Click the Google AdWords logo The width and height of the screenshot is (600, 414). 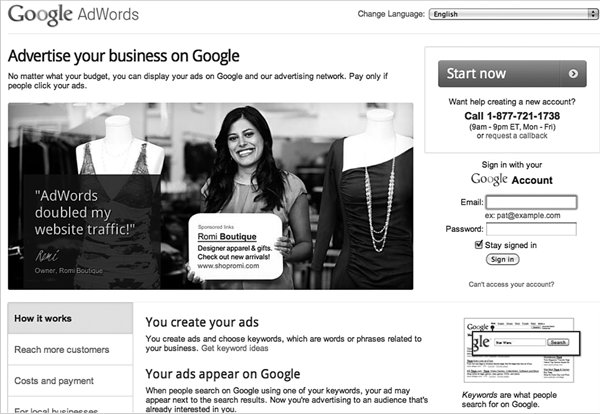click(73, 15)
